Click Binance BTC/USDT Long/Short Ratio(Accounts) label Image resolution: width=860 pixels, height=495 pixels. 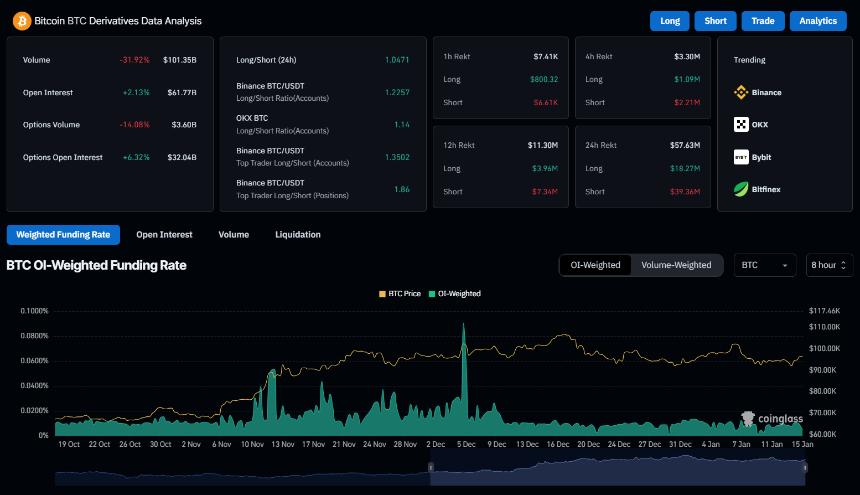tap(282, 92)
